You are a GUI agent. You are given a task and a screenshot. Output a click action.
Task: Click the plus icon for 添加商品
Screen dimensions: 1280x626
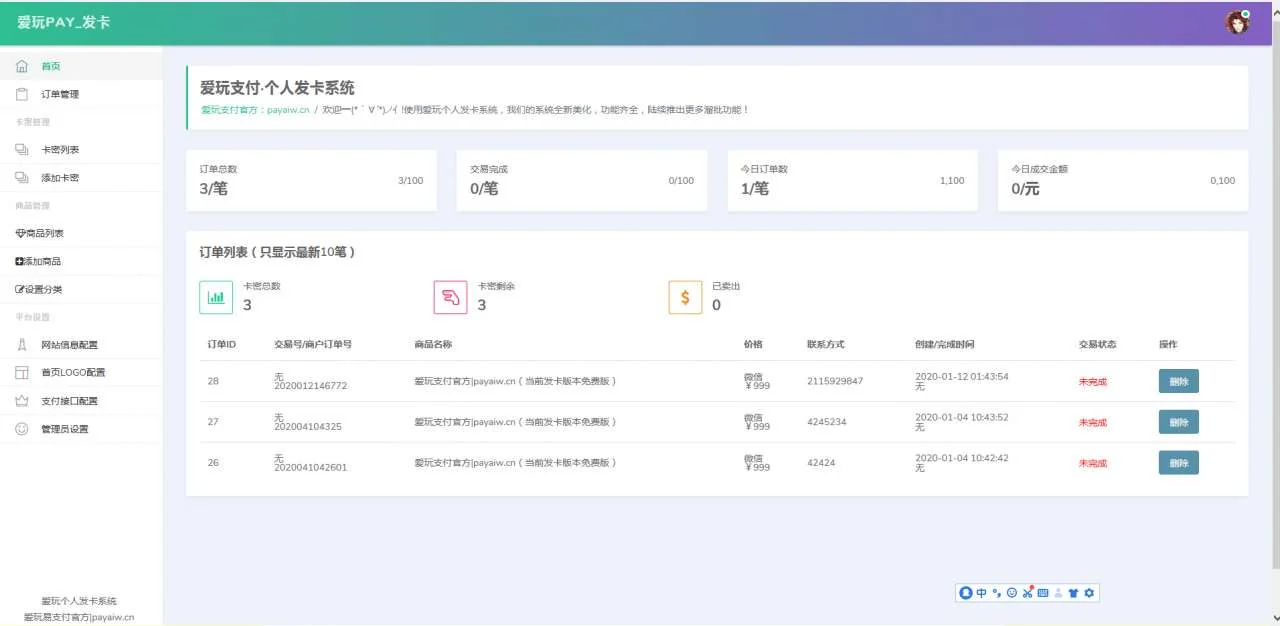coord(20,262)
